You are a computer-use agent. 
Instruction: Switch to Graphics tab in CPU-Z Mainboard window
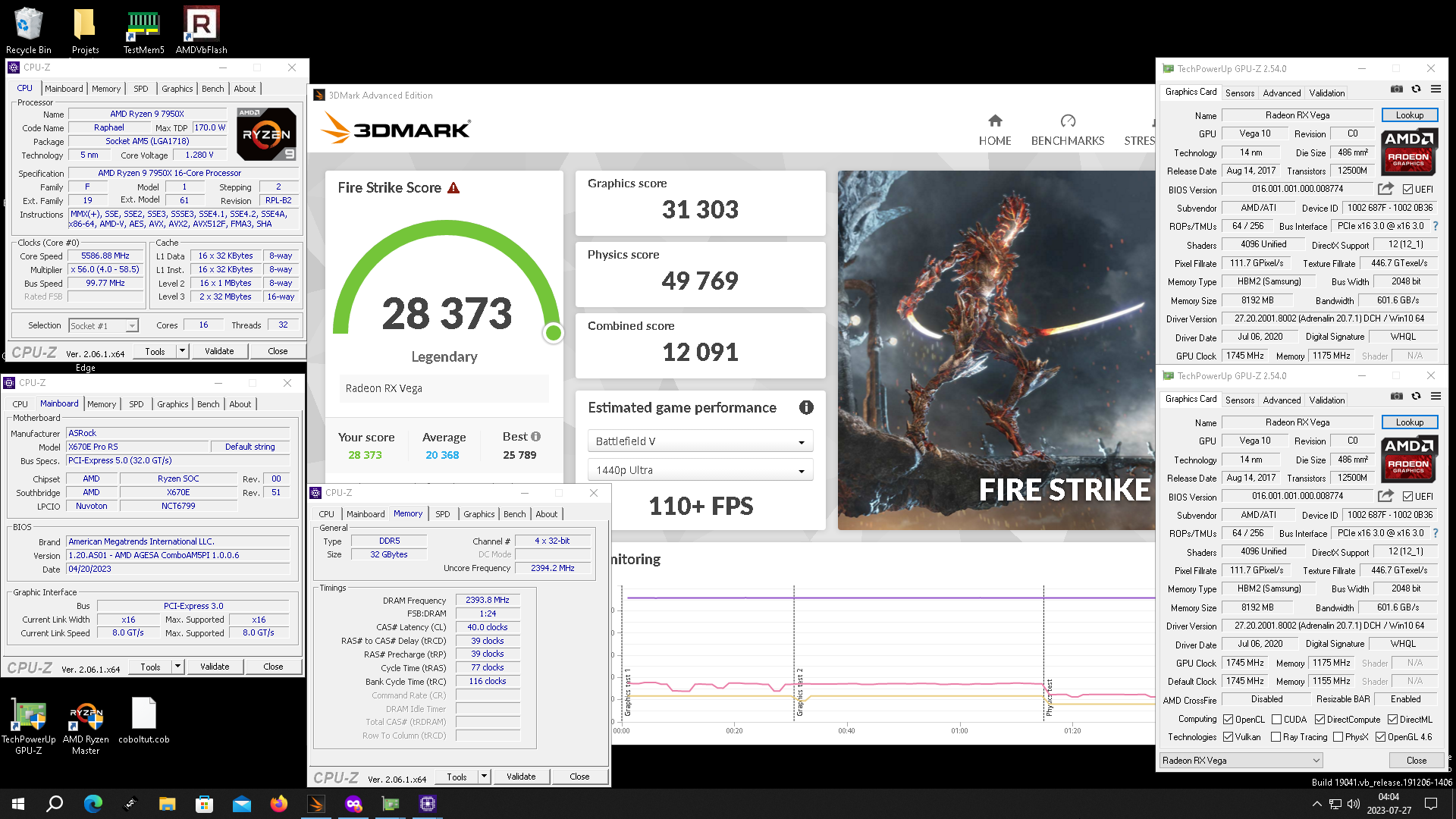173,404
